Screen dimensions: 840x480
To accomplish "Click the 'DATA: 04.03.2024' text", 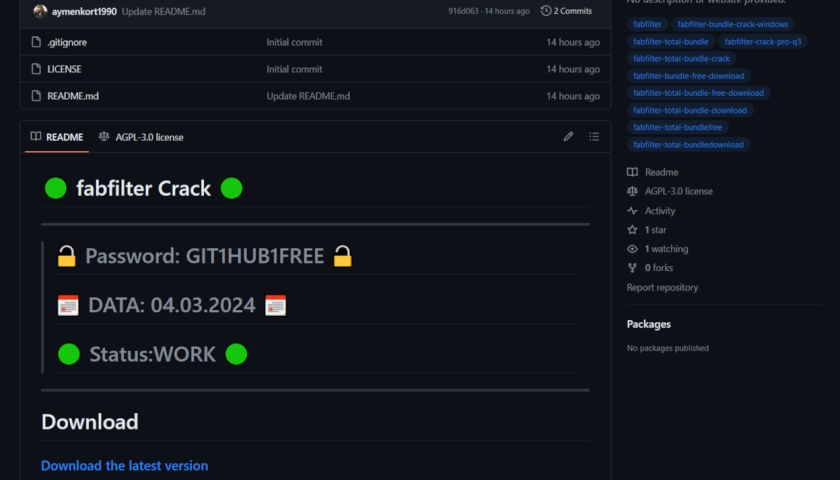I will (172, 305).
